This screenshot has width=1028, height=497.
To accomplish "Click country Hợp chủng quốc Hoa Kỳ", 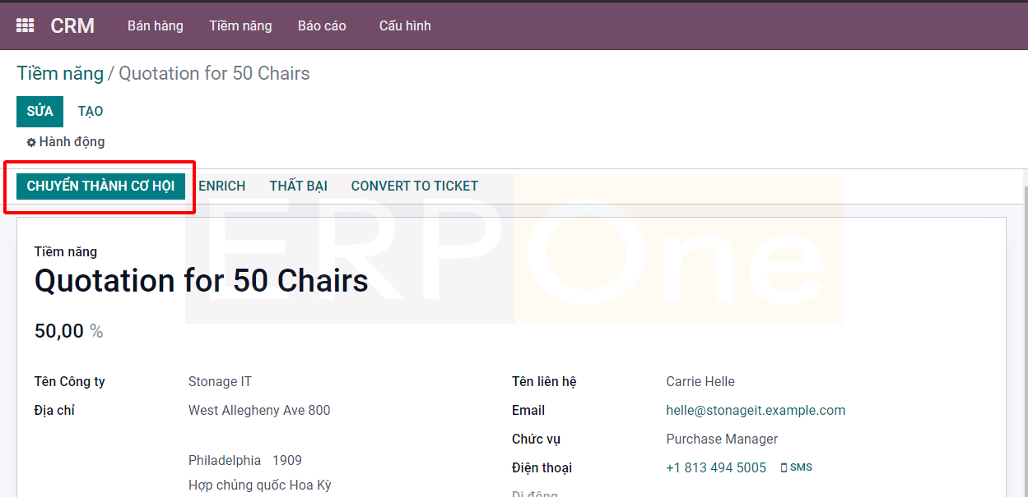I will 260,486.
